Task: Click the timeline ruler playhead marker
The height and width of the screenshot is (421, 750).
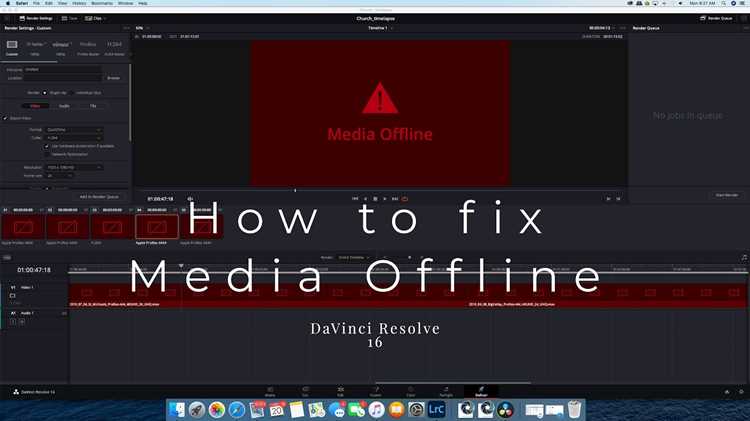Action: click(x=181, y=266)
